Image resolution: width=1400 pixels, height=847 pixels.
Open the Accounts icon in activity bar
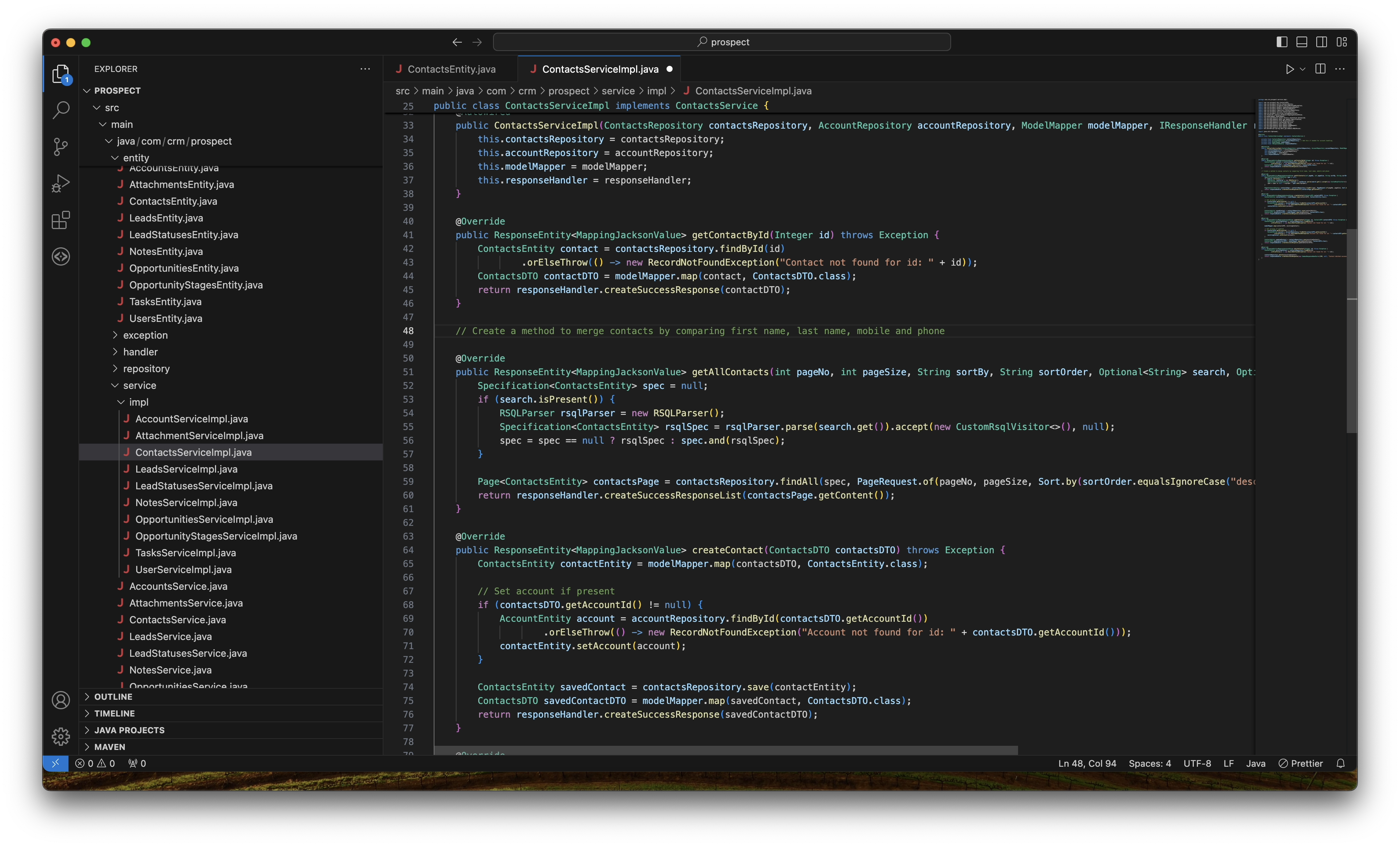click(x=61, y=701)
